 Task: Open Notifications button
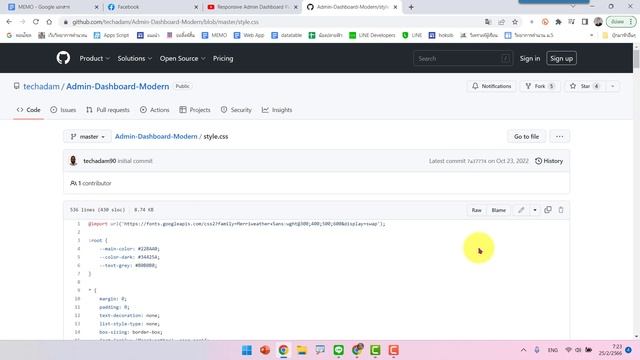click(x=491, y=86)
